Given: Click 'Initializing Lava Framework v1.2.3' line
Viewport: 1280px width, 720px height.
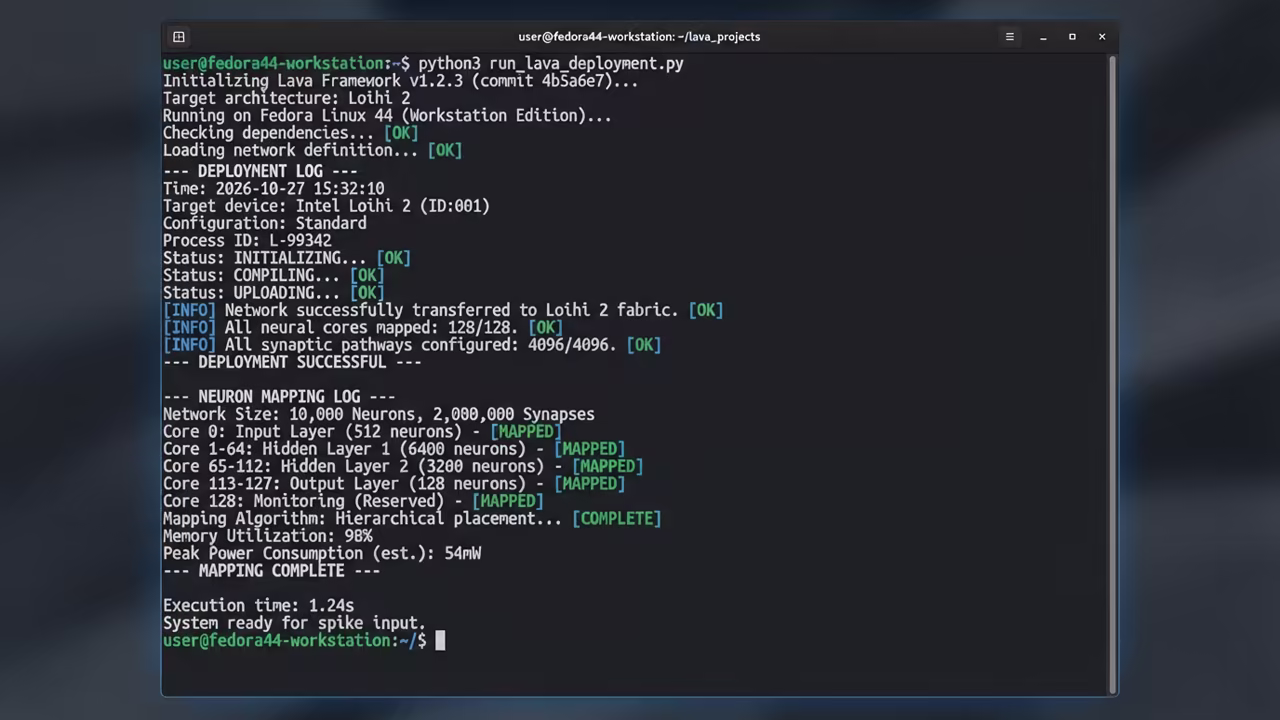Looking at the screenshot, I should (x=400, y=81).
